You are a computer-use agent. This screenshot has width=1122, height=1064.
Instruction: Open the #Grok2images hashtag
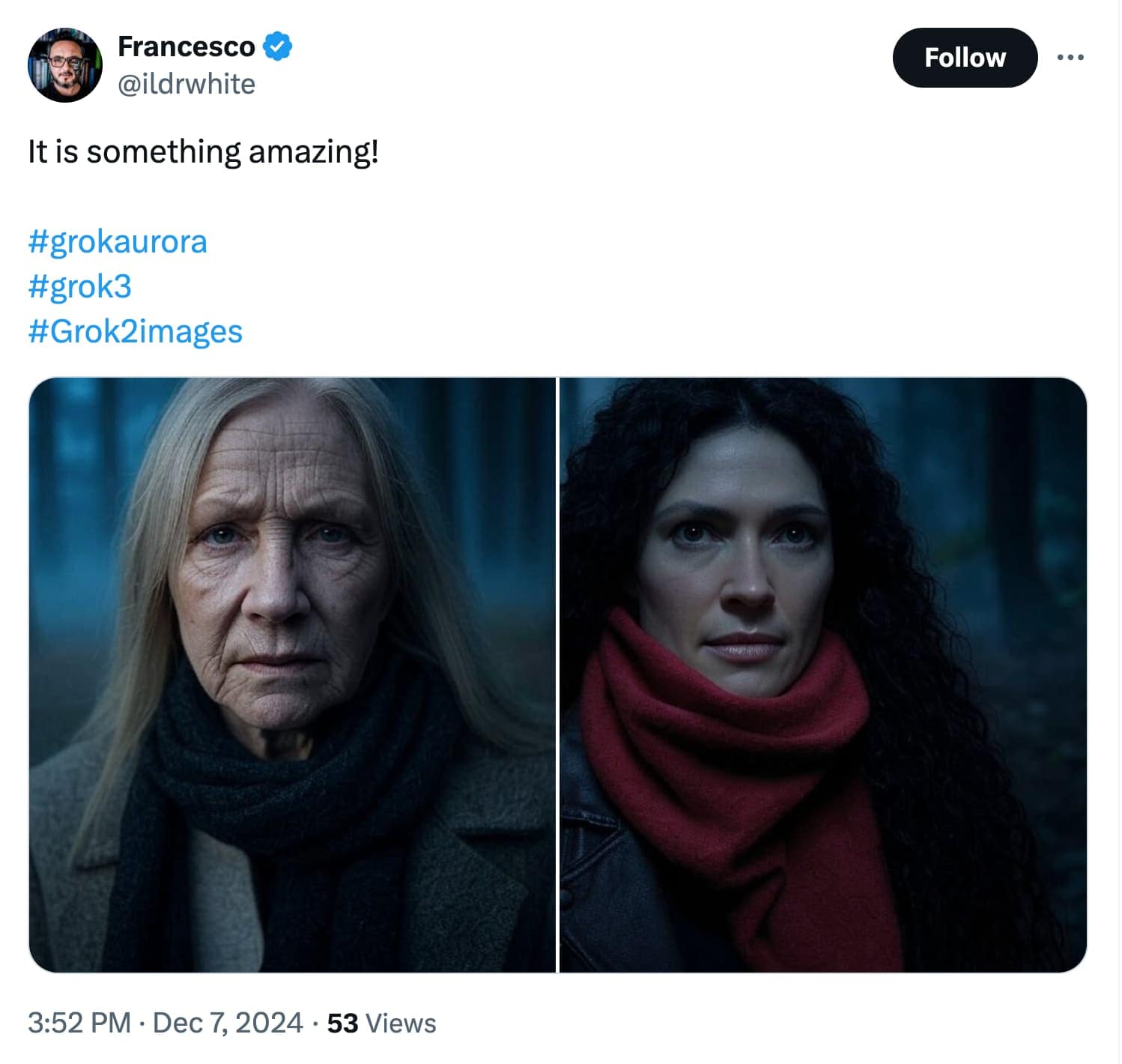tap(135, 331)
